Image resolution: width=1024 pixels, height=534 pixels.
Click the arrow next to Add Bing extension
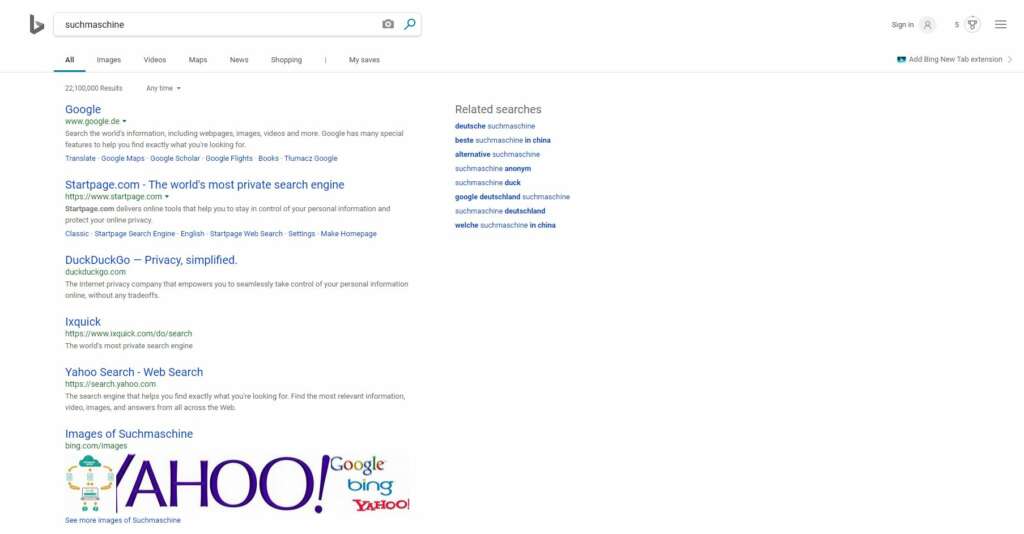click(x=1010, y=59)
